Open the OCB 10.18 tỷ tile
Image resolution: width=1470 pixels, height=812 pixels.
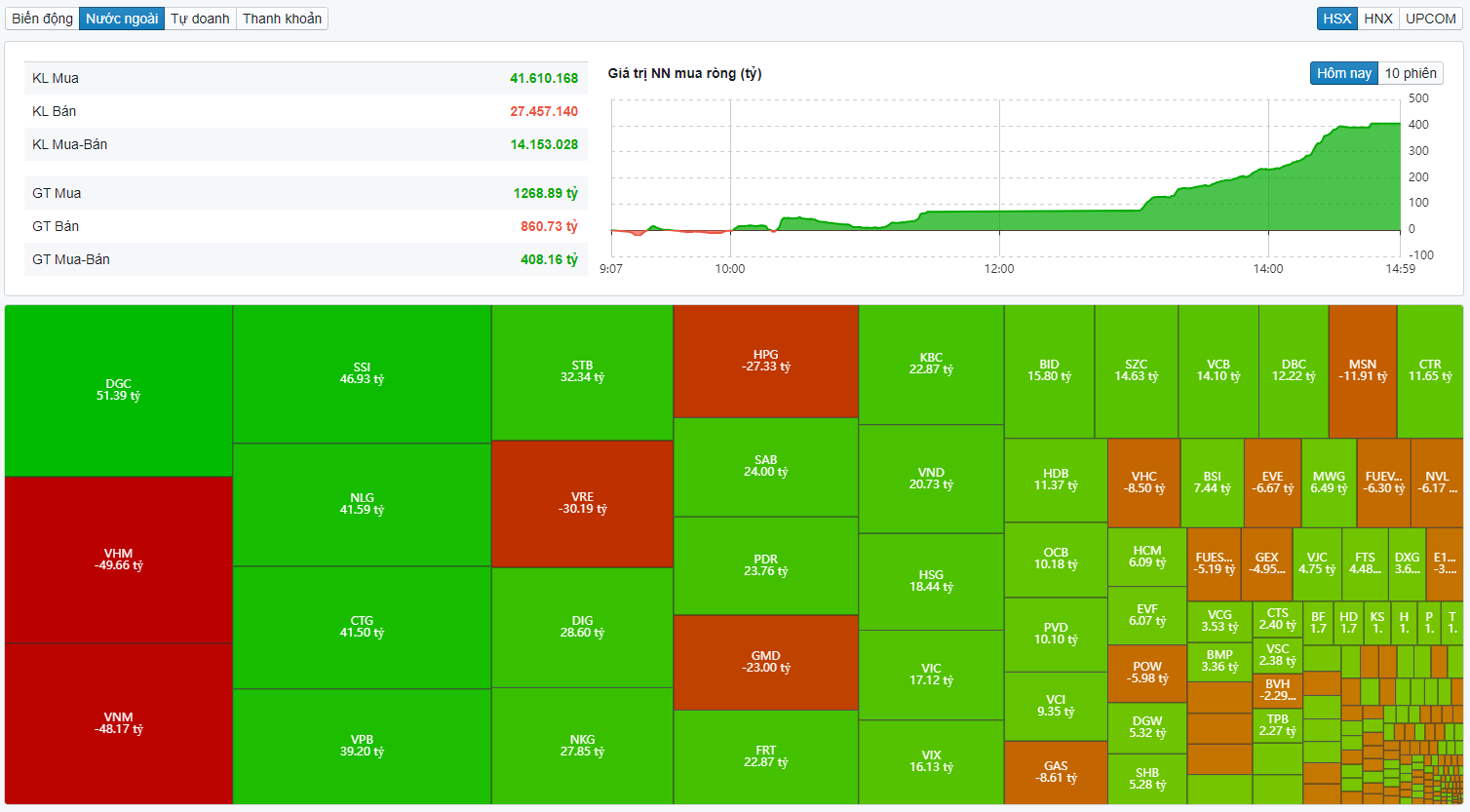(1056, 559)
